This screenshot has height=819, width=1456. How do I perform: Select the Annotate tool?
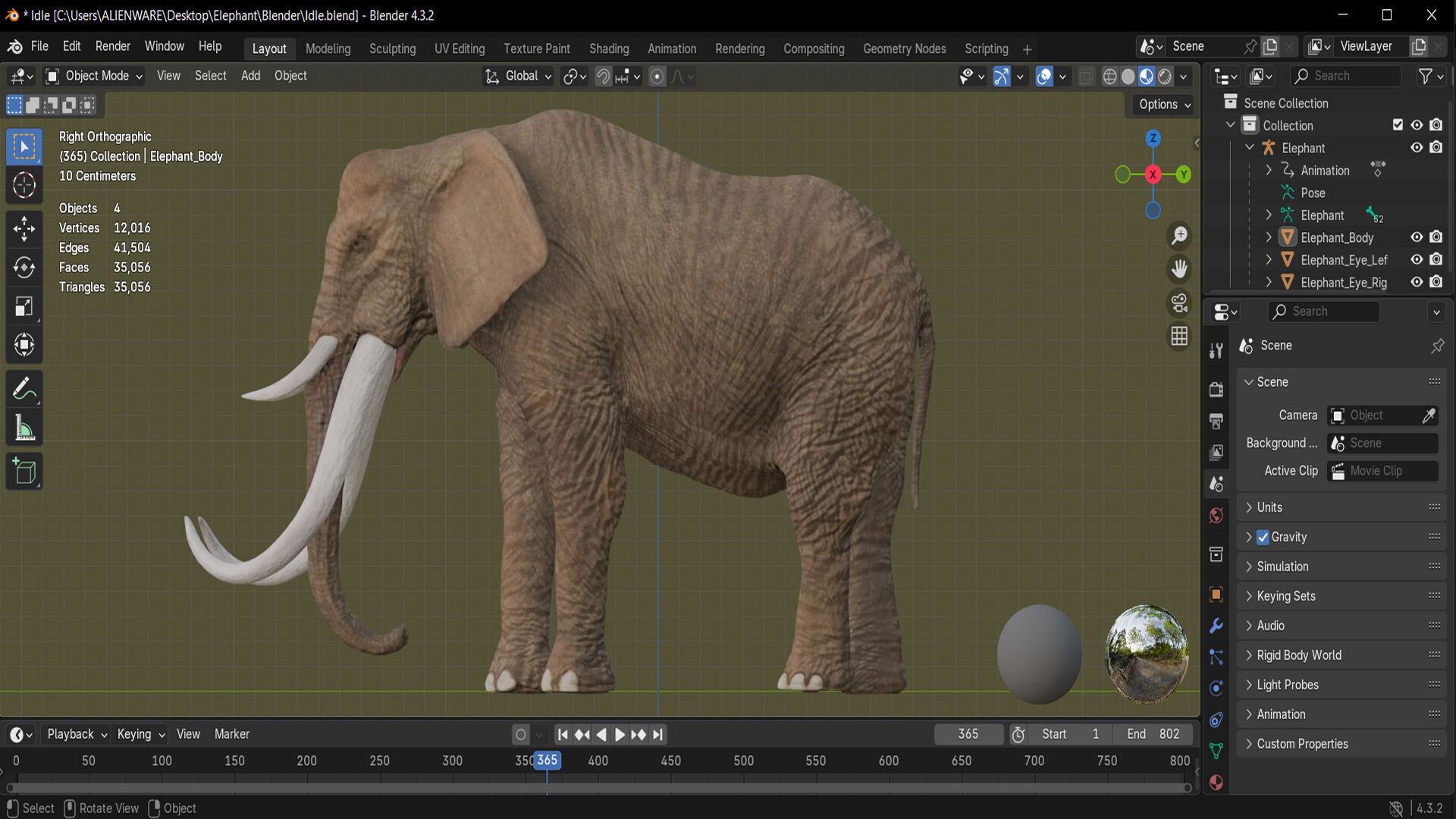(24, 390)
